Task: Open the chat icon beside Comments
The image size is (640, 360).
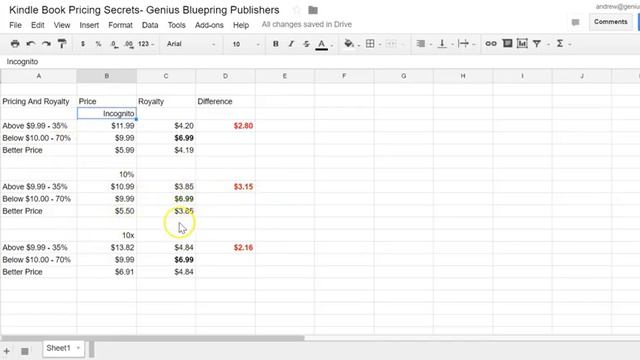Action: tap(576, 22)
